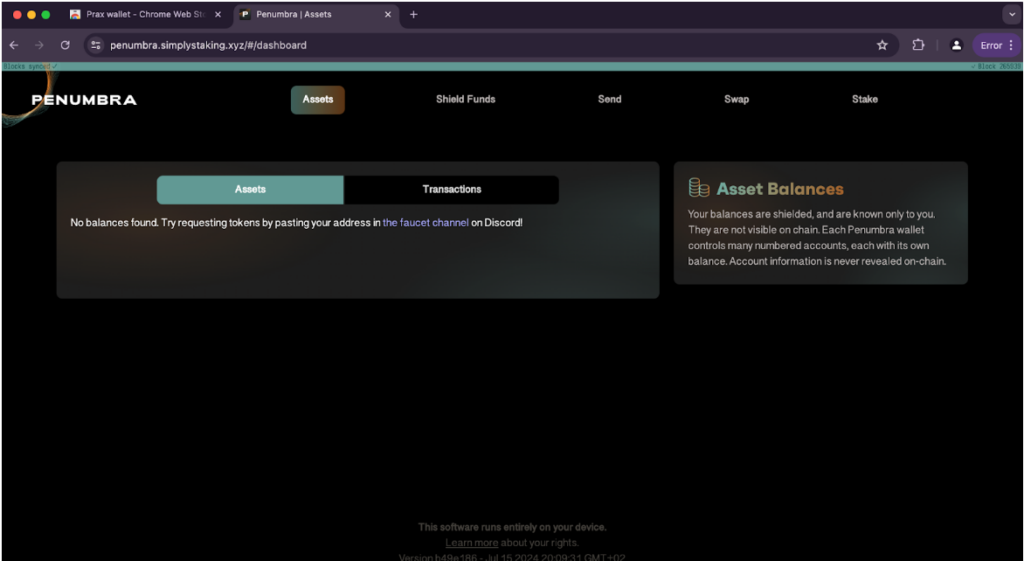Navigate to the Stake section

click(x=864, y=99)
